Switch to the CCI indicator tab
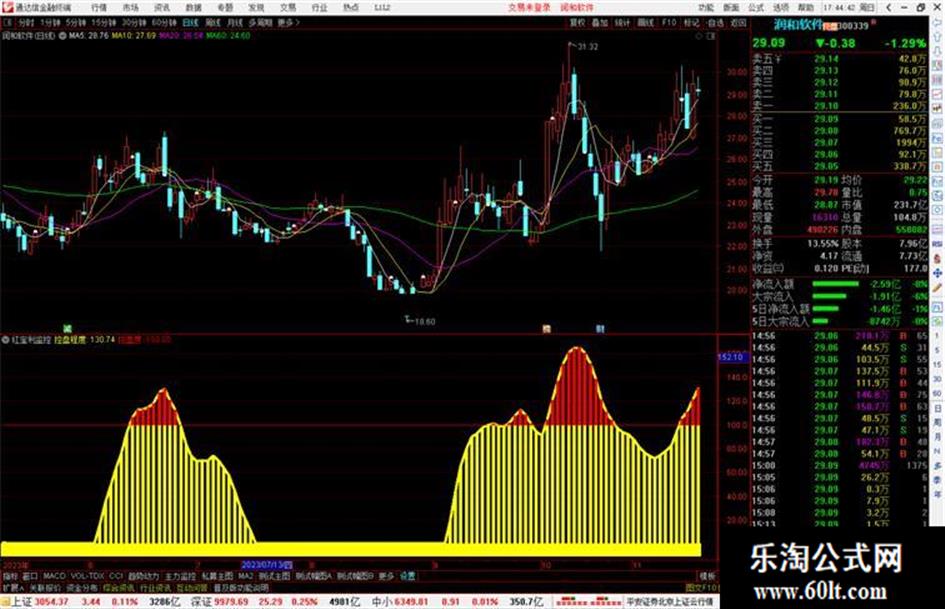 tap(116, 576)
